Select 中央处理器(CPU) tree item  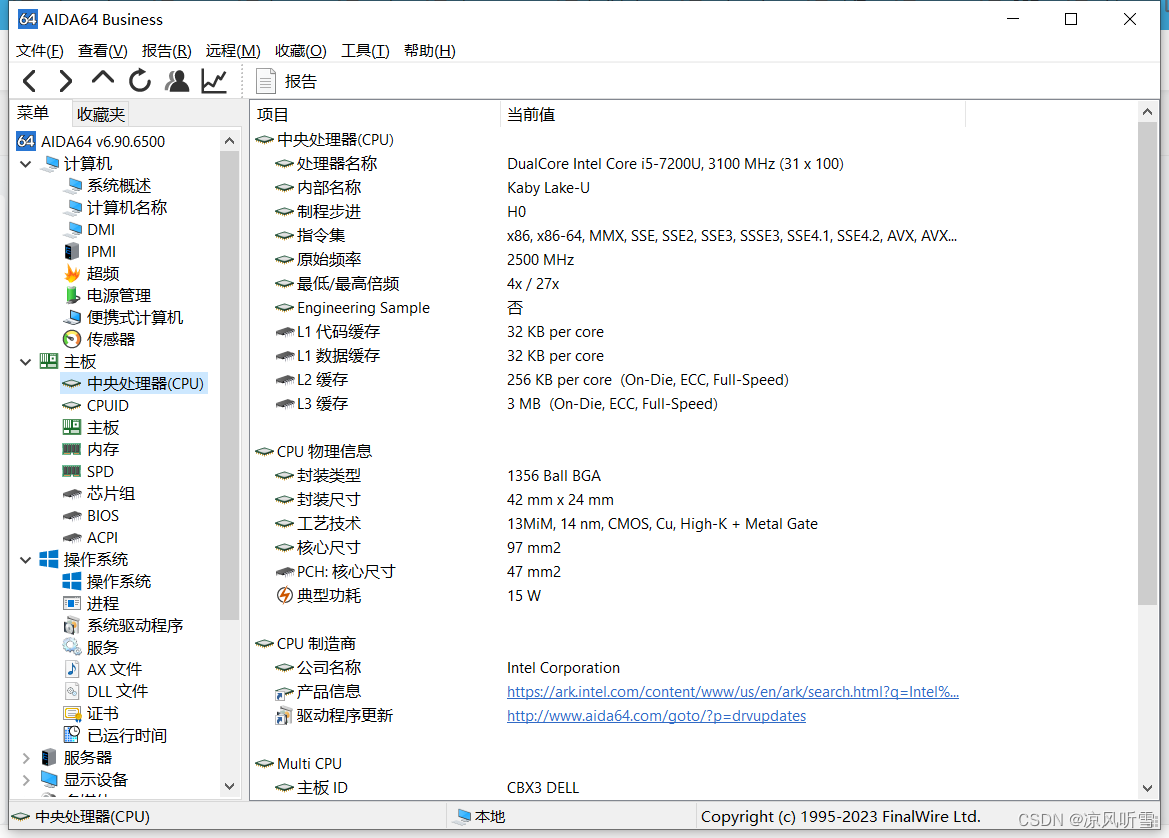133,383
